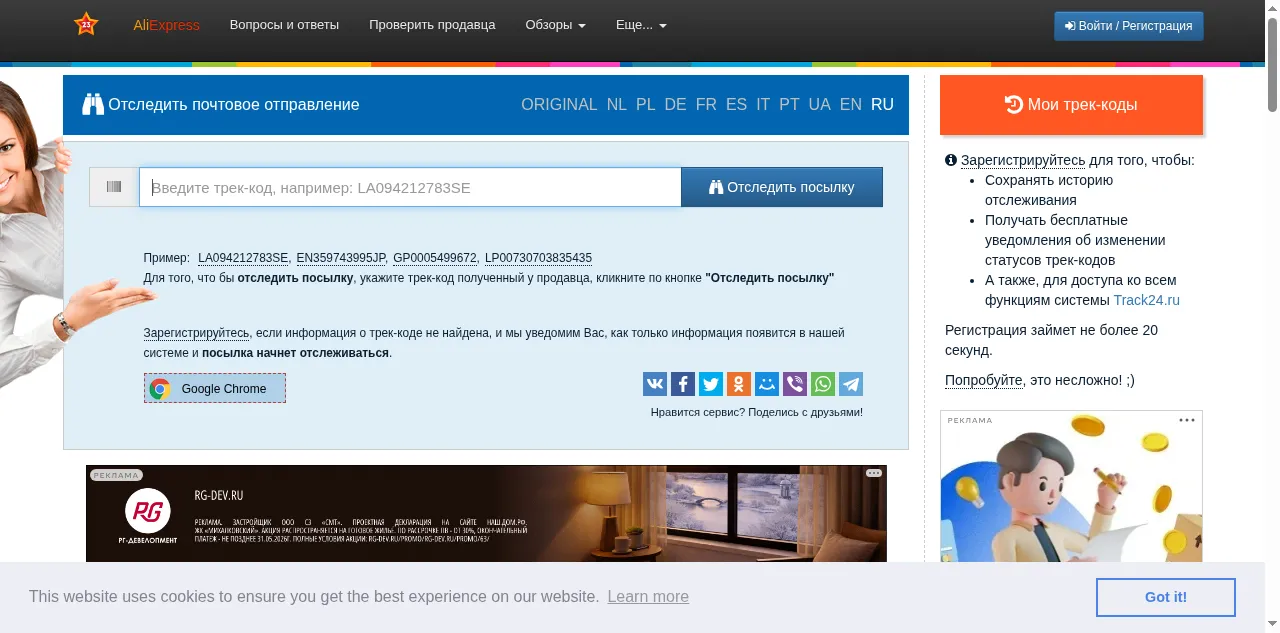
Task: Switch language to NL
Action: [x=617, y=105]
